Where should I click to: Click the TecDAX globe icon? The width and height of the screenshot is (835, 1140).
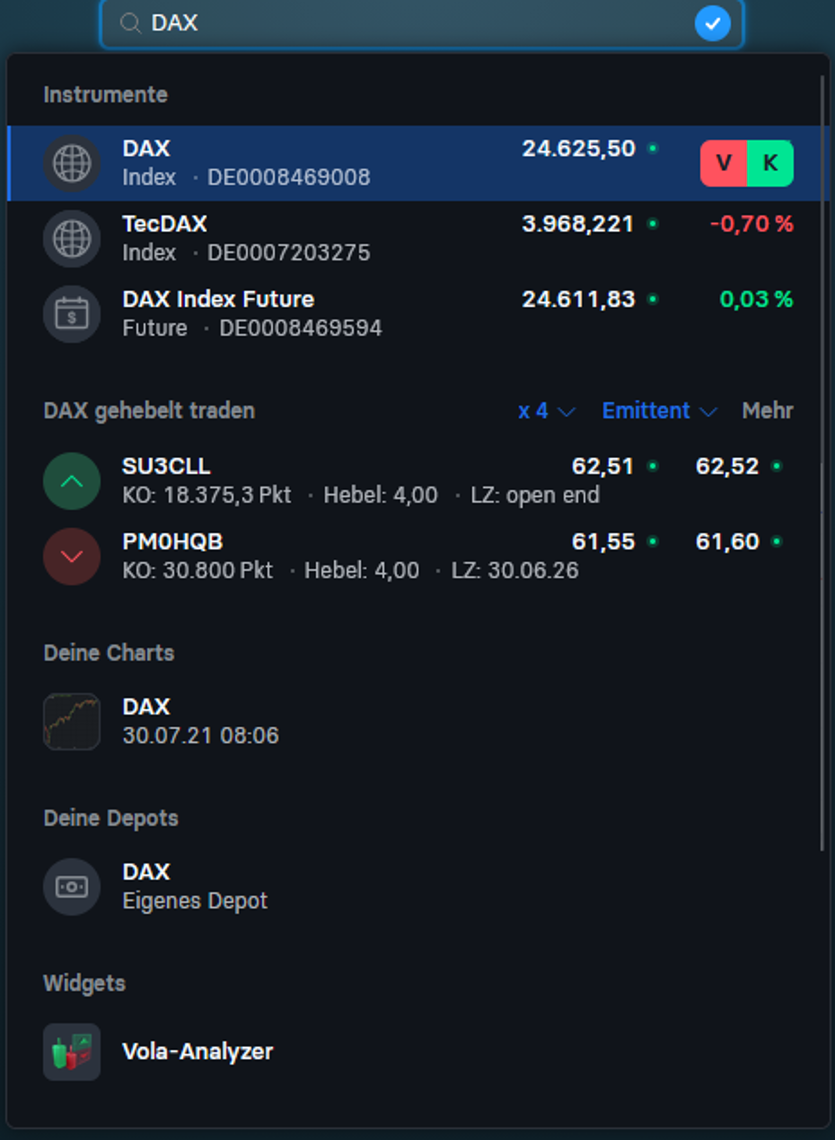click(72, 238)
